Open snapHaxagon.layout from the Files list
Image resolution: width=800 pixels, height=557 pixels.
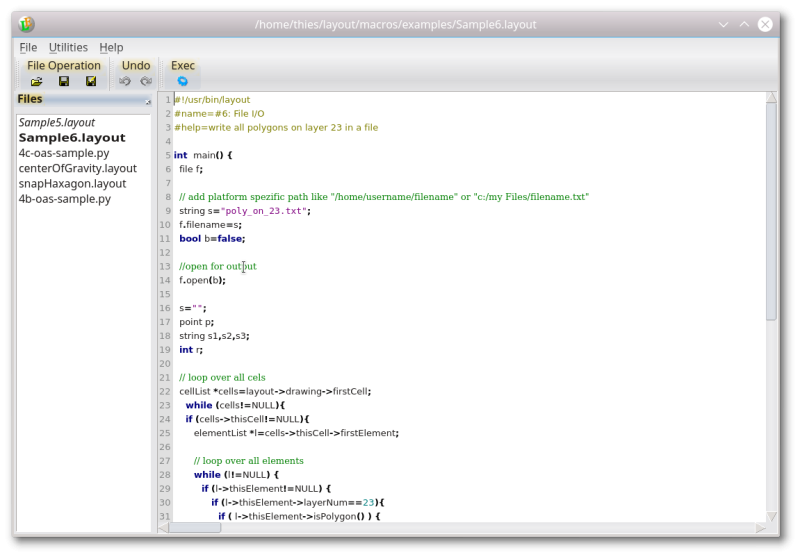point(72,184)
